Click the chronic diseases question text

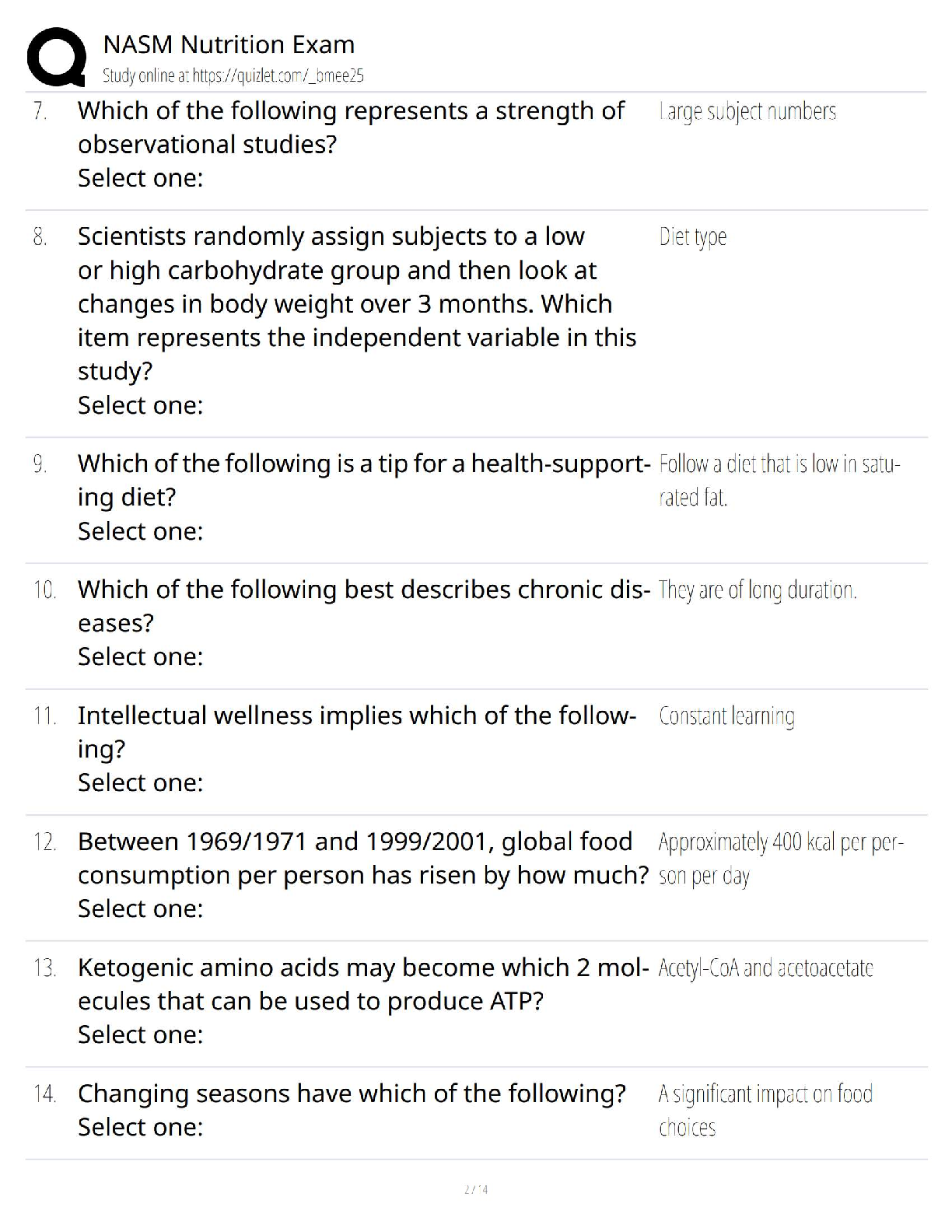363,606
